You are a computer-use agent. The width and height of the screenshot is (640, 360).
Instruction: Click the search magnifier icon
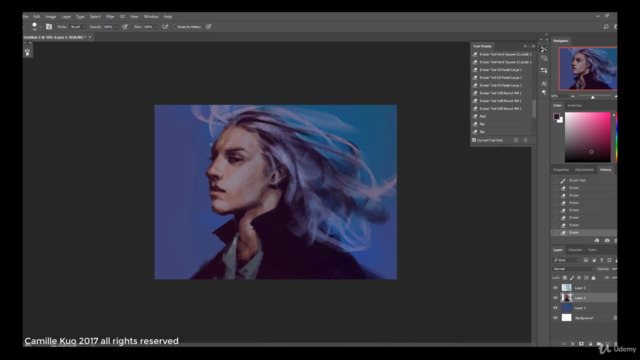coord(606,27)
